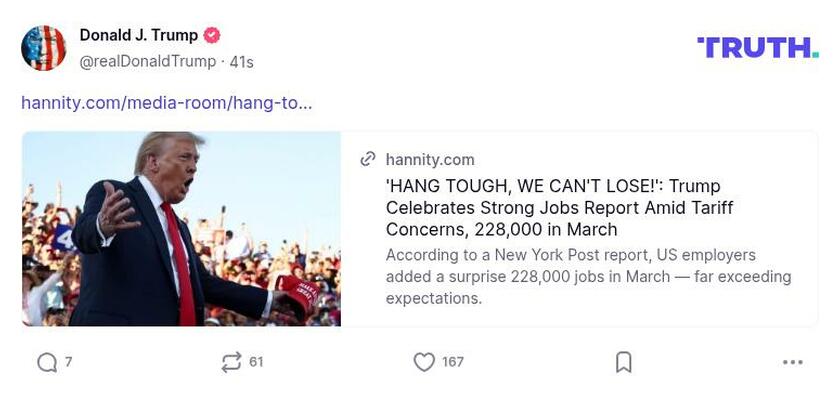Click the TRUTH logo
This screenshot has height=406, width=840.
[757, 47]
